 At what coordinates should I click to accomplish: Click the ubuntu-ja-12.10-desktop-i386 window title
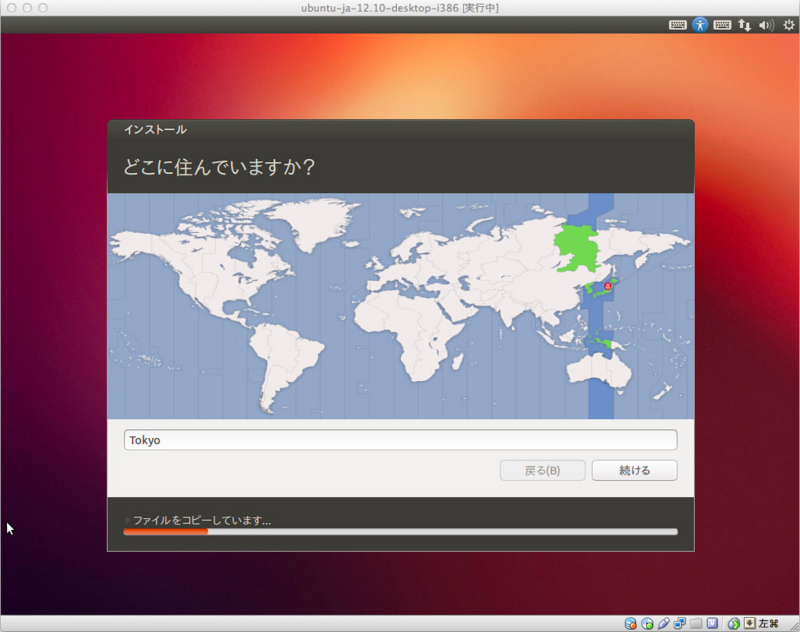399,8
